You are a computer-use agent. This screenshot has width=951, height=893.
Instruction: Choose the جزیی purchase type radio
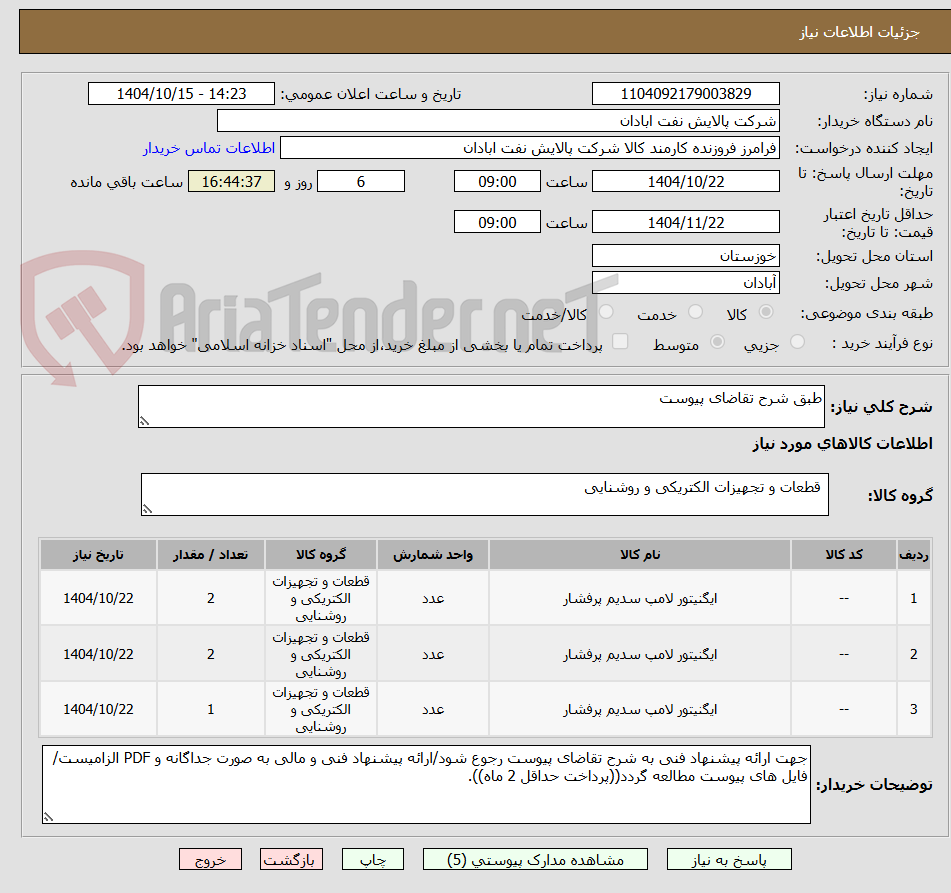pyautogui.click(x=797, y=342)
